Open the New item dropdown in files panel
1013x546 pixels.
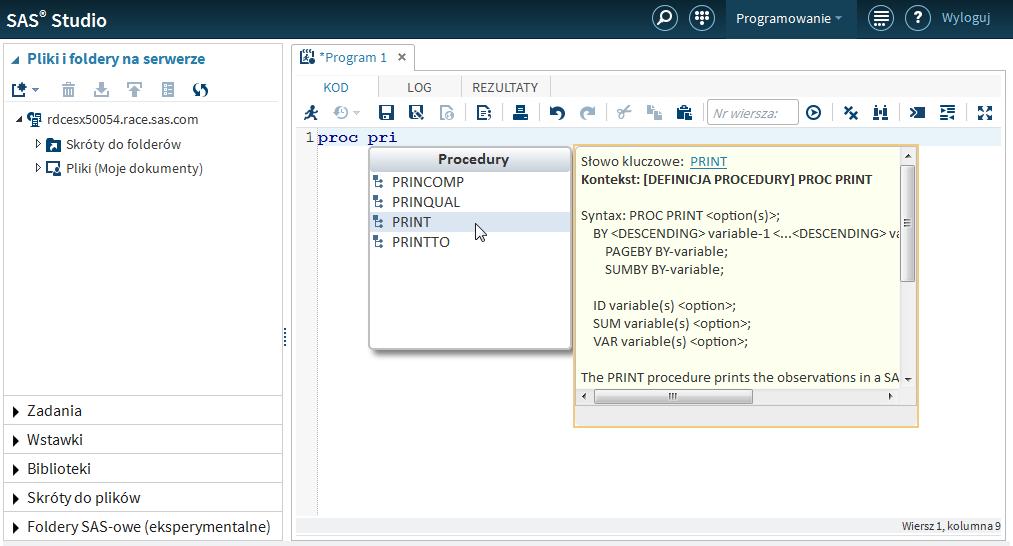pos(25,90)
